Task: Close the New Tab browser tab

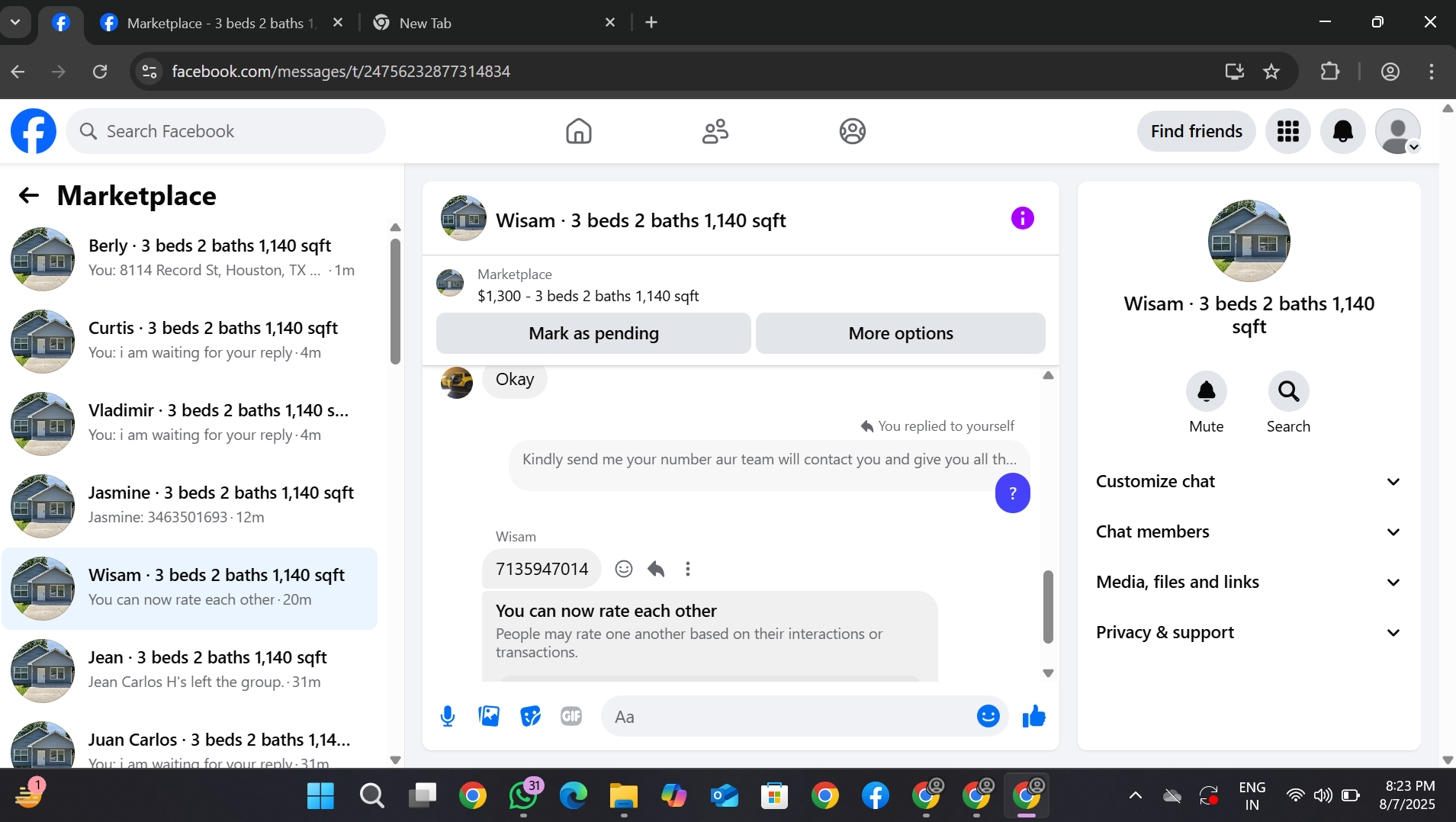Action: pos(610,23)
